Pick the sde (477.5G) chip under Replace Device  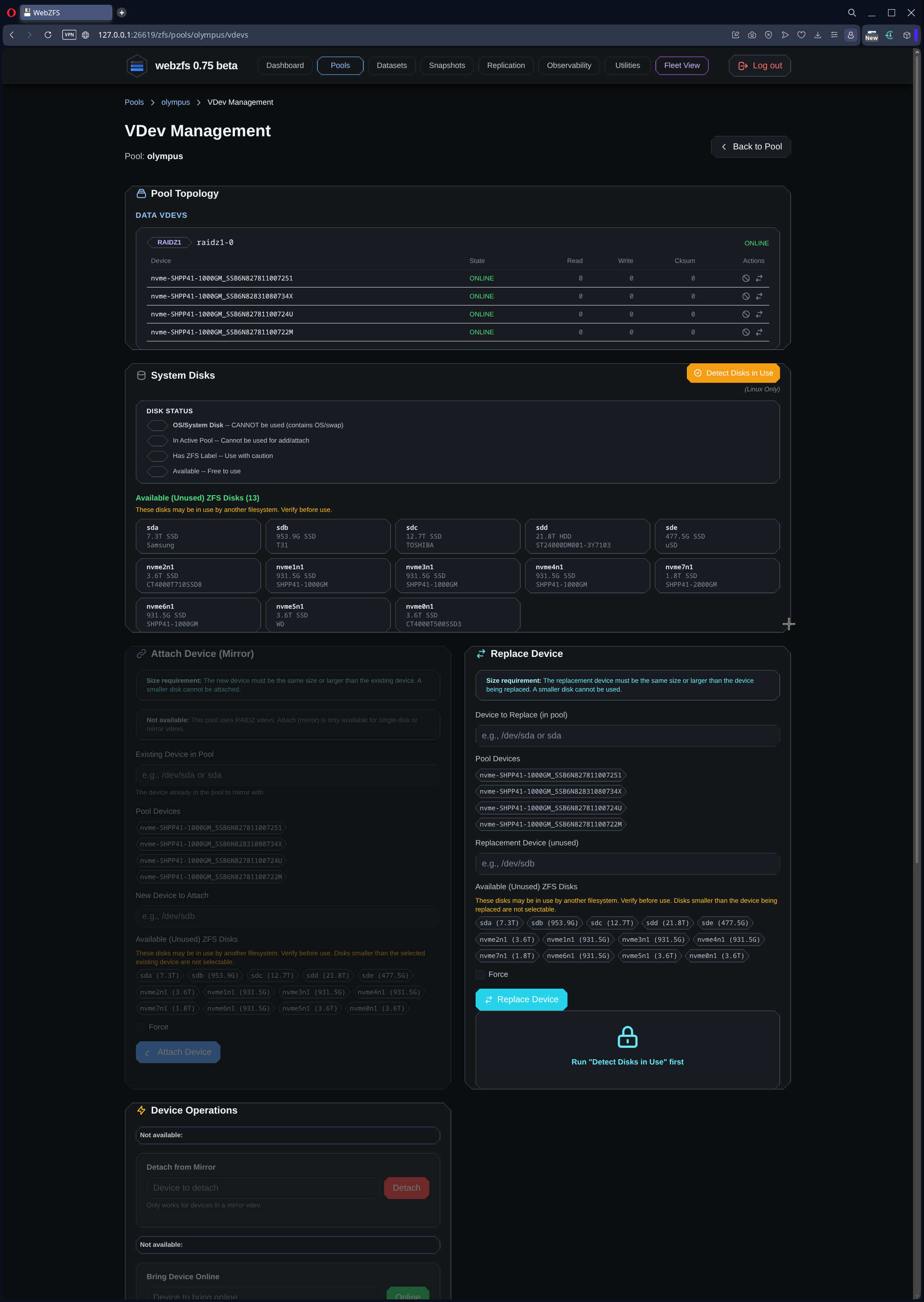tap(725, 923)
